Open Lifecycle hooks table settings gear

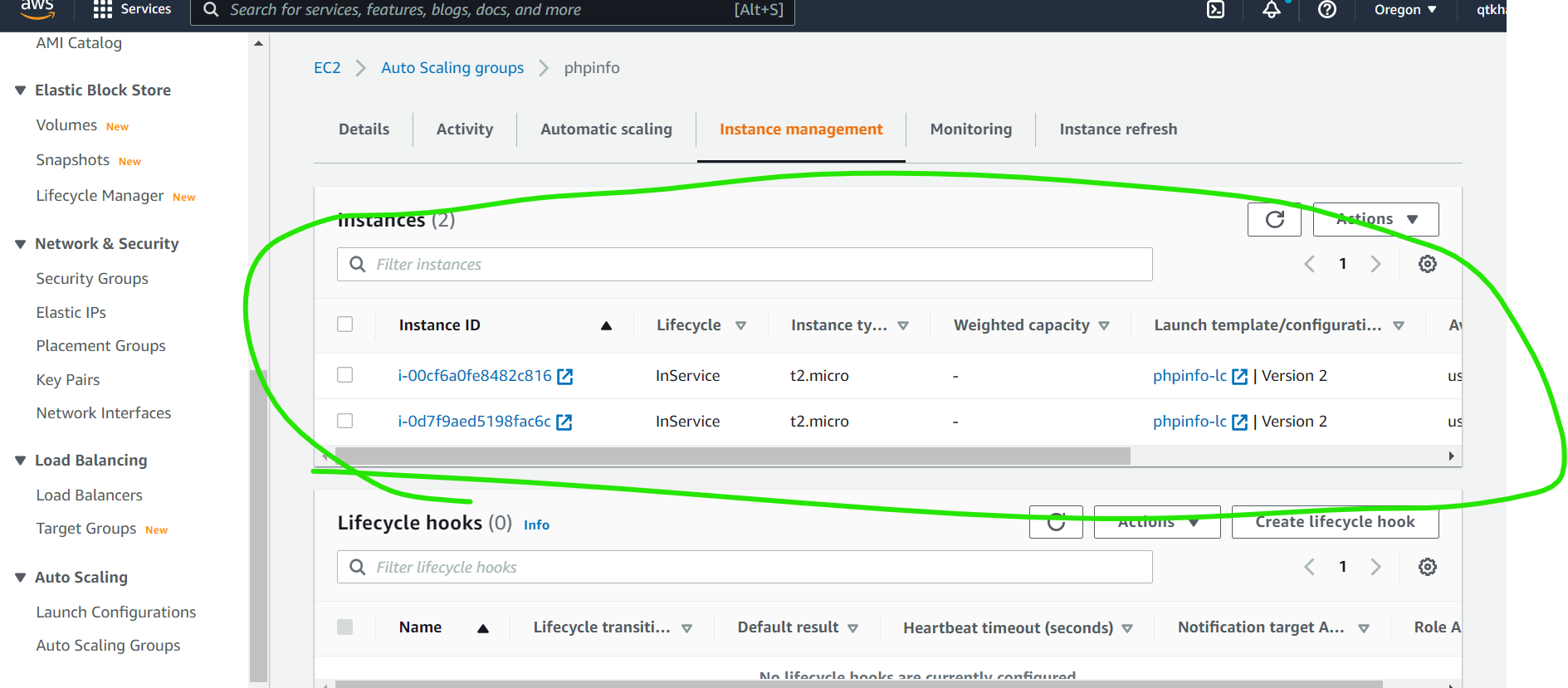(1428, 567)
